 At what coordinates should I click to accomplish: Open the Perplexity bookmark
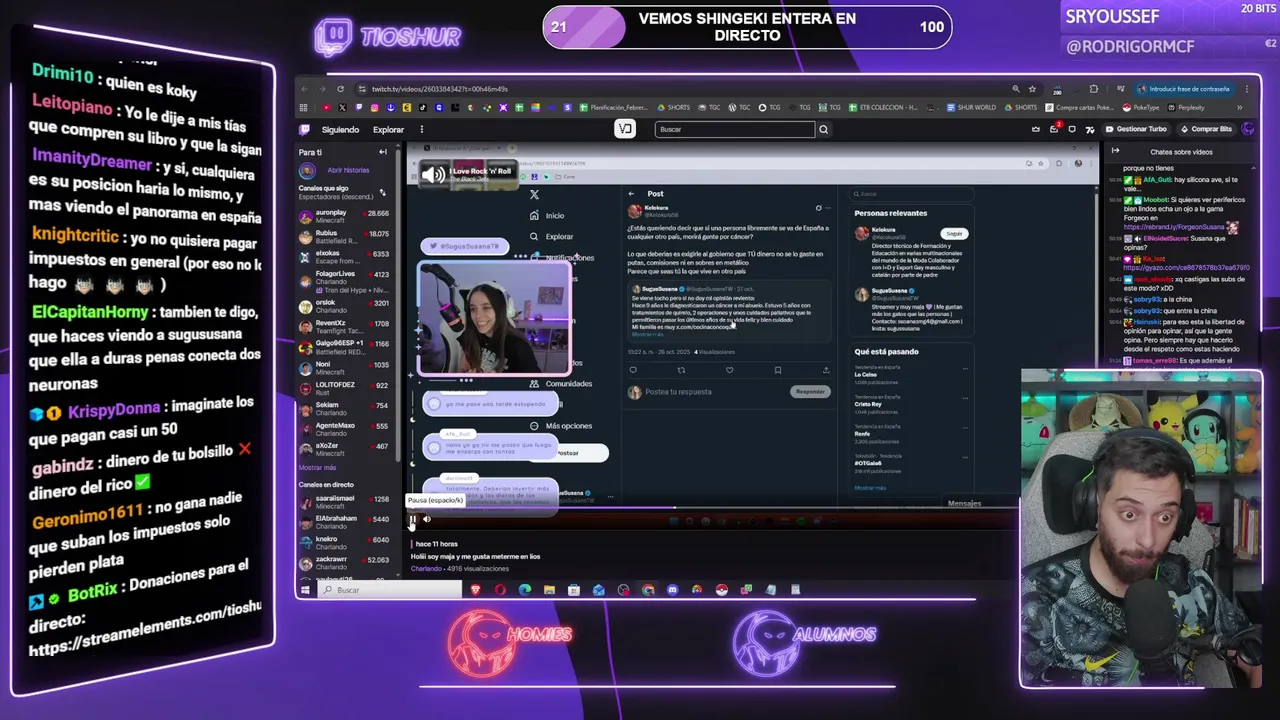[x=1187, y=107]
